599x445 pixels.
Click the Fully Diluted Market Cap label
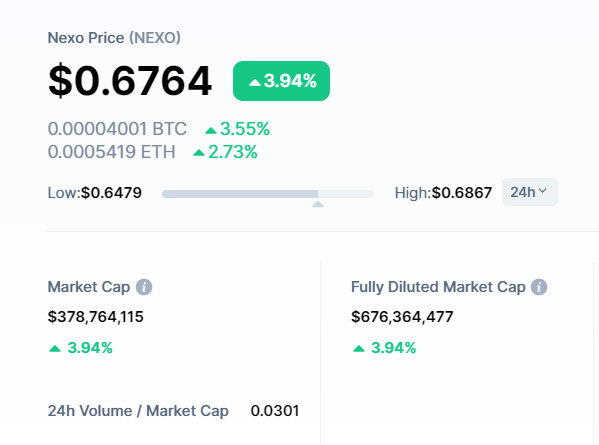438,287
